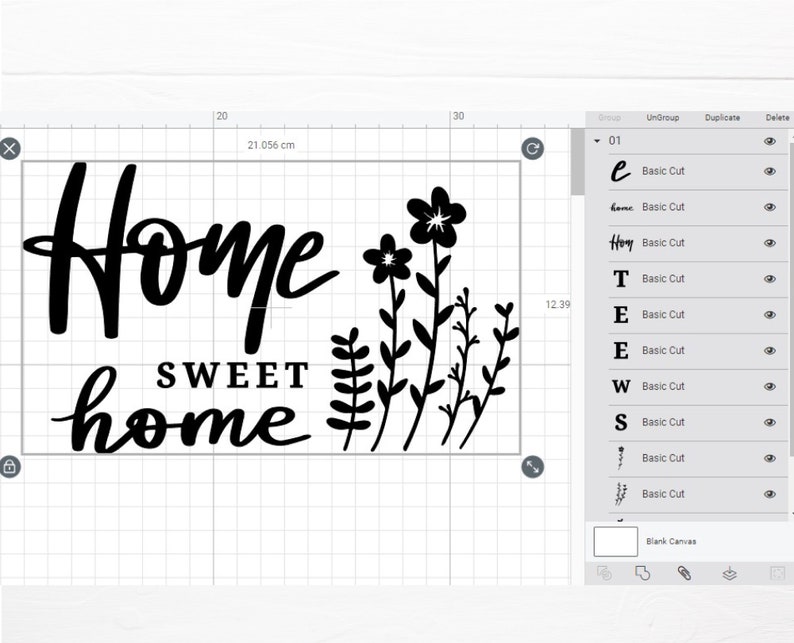Click the Blank Canvas label

tap(671, 541)
